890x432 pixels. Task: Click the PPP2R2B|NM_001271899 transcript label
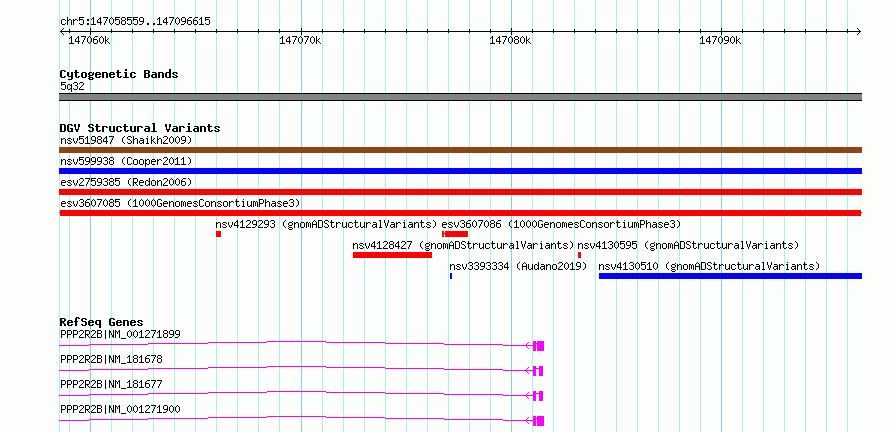pyautogui.click(x=120, y=334)
